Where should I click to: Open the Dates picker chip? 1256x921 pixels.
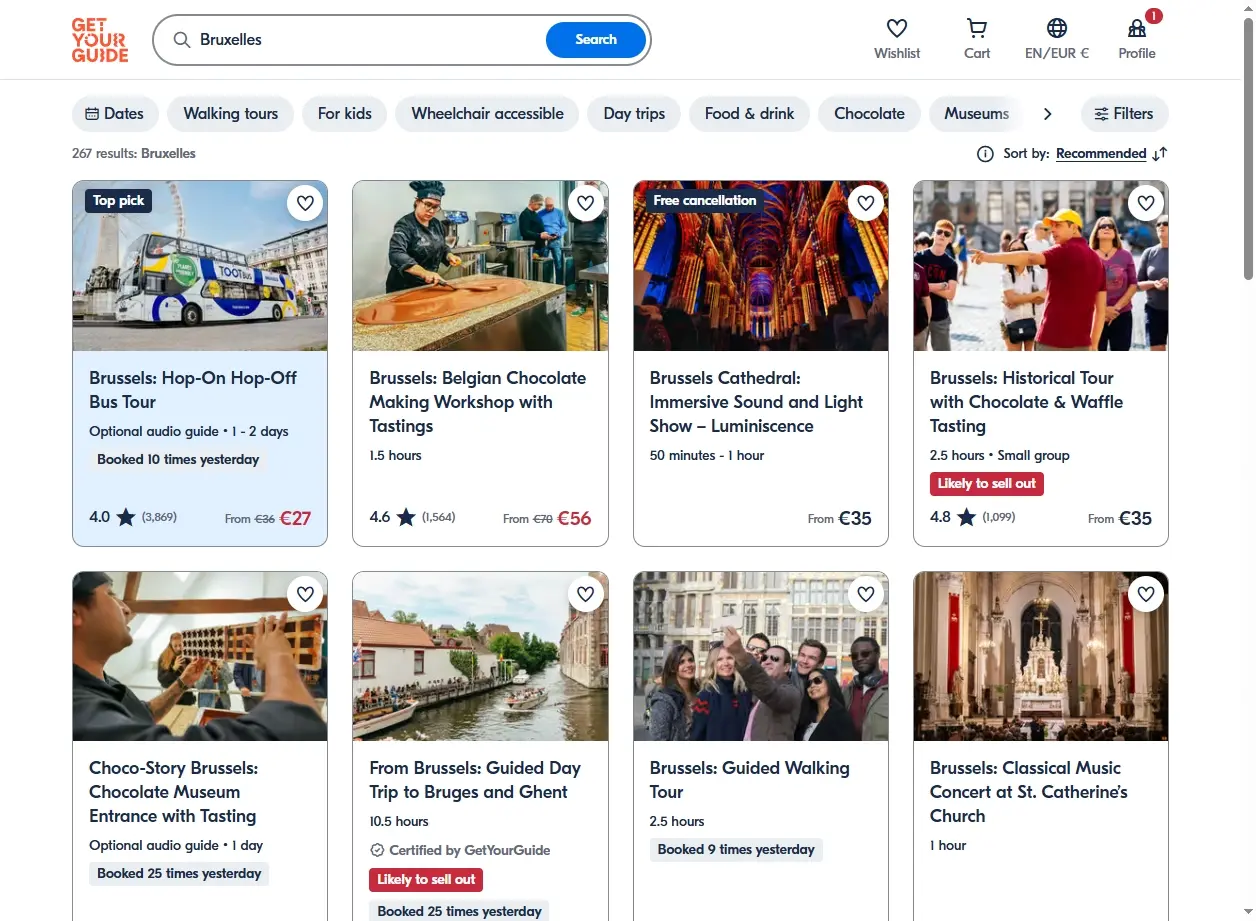(115, 114)
